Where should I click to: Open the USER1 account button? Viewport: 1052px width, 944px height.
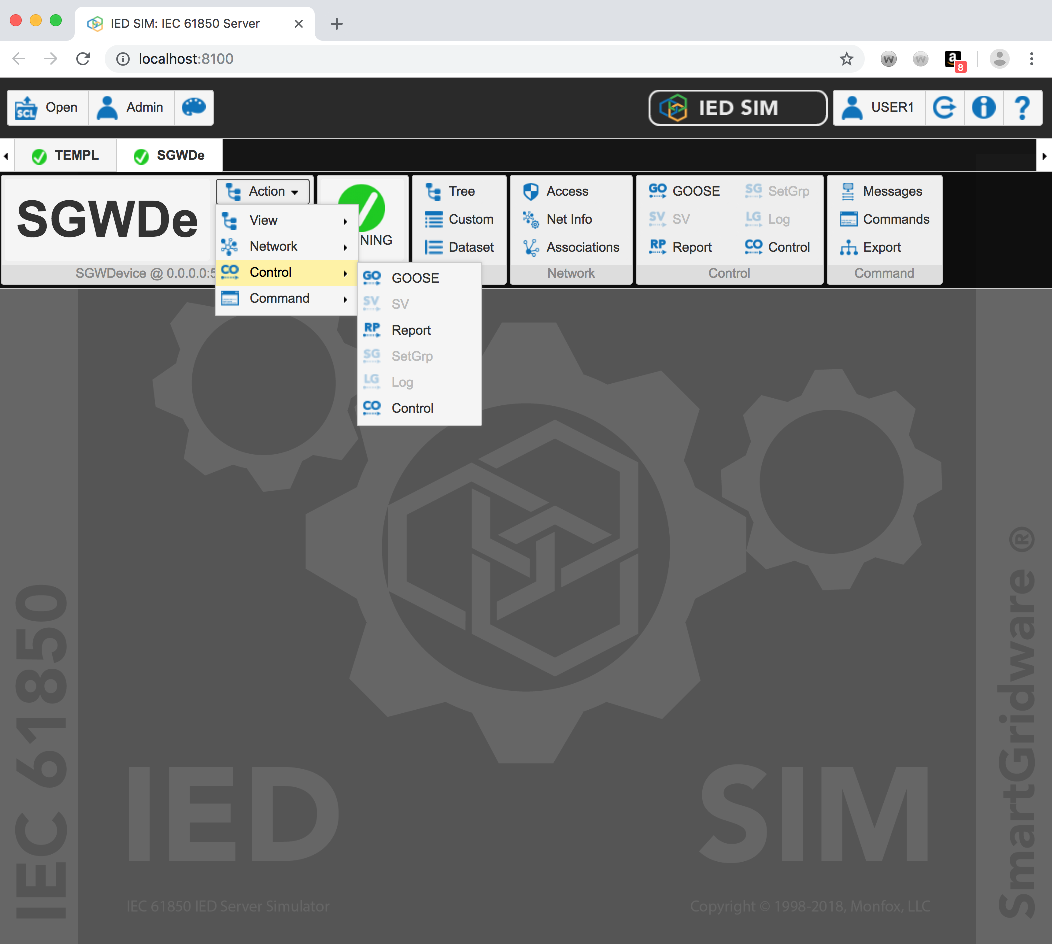[879, 107]
